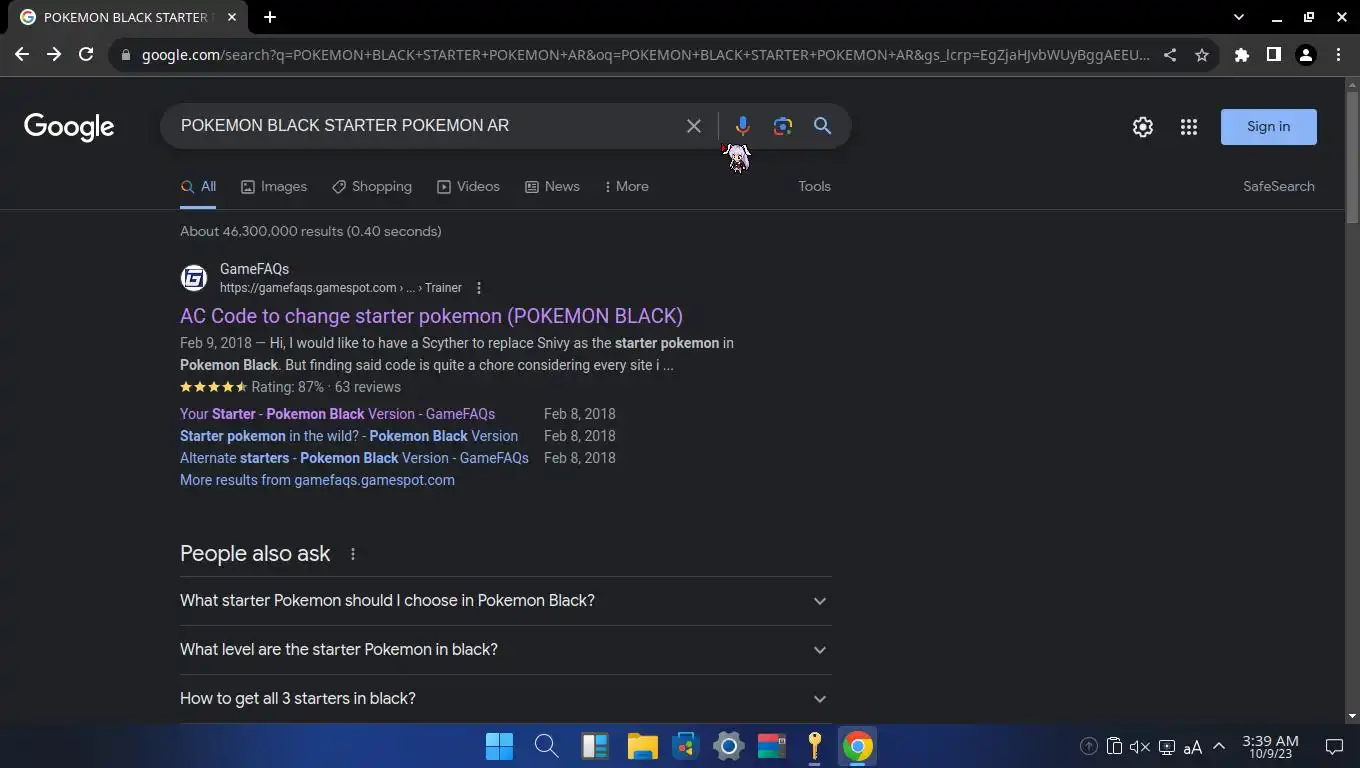Open Windows taskbar search
Viewport: 1360px width, 768px height.
546,747
